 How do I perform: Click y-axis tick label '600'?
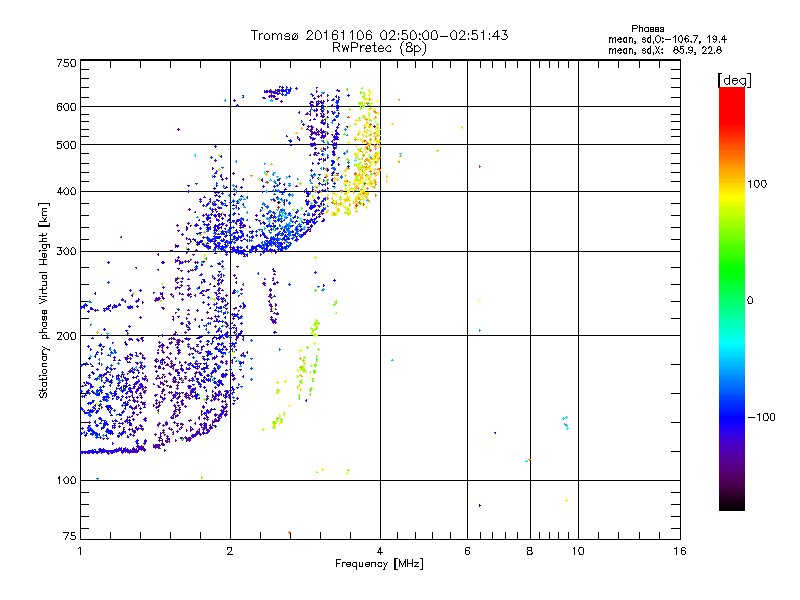(x=66, y=107)
